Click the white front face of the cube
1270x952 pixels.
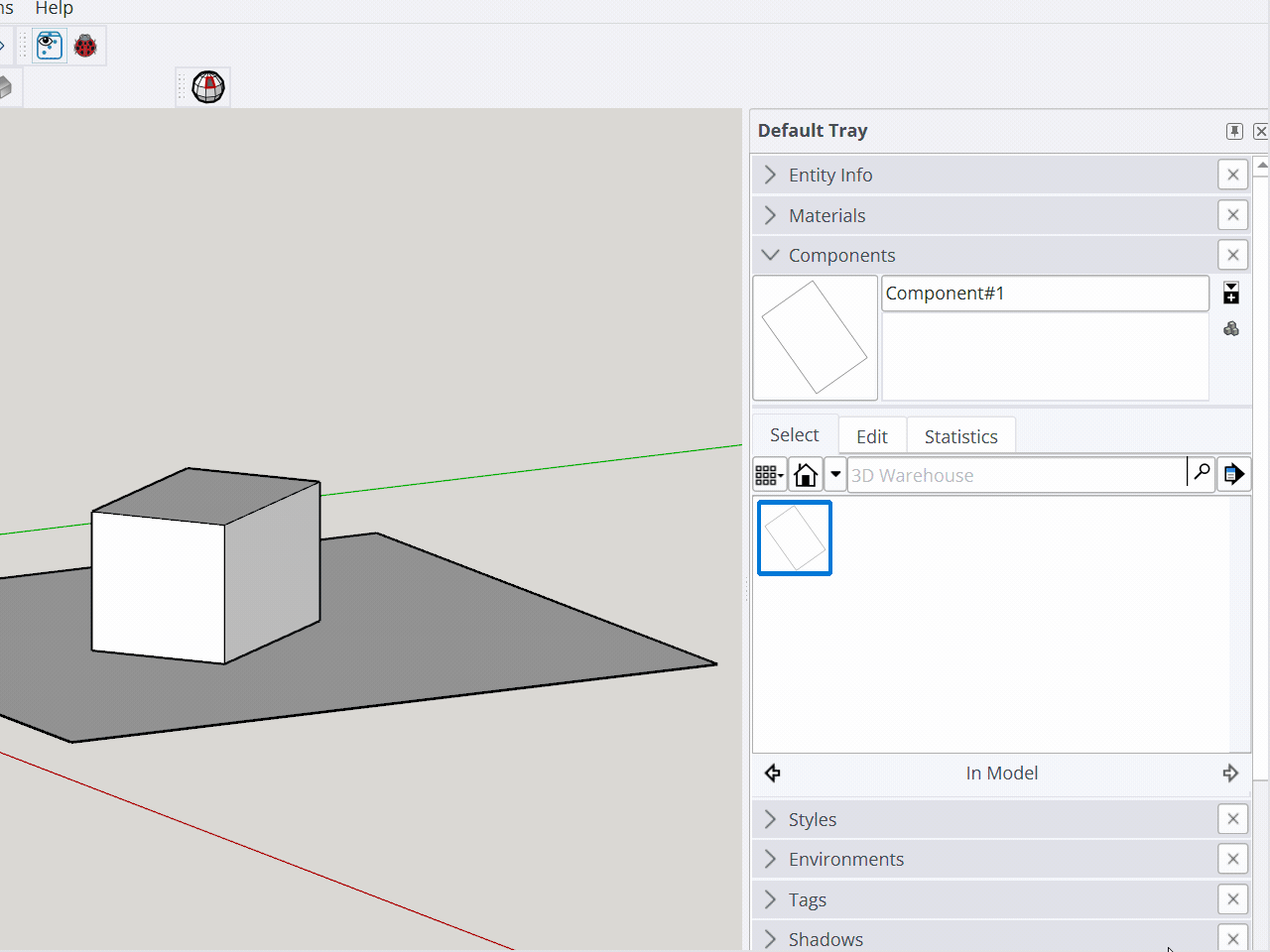coord(159,587)
